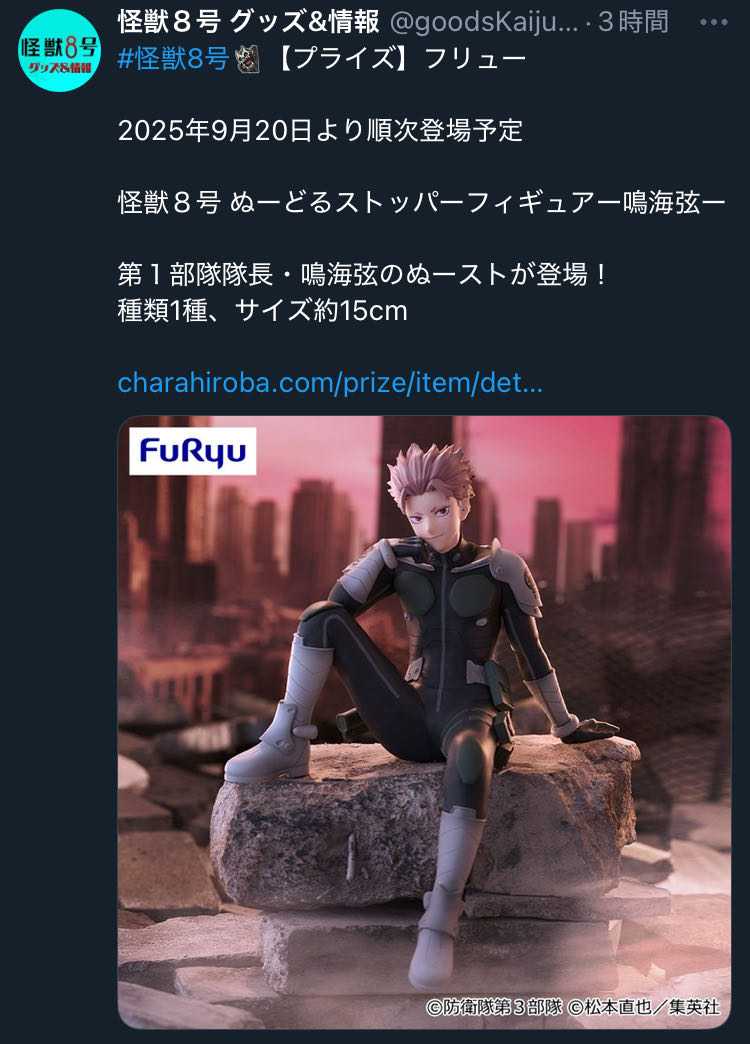This screenshot has width=750, height=1044.
Task: Open the three-dot more options menu
Action: (x=714, y=22)
